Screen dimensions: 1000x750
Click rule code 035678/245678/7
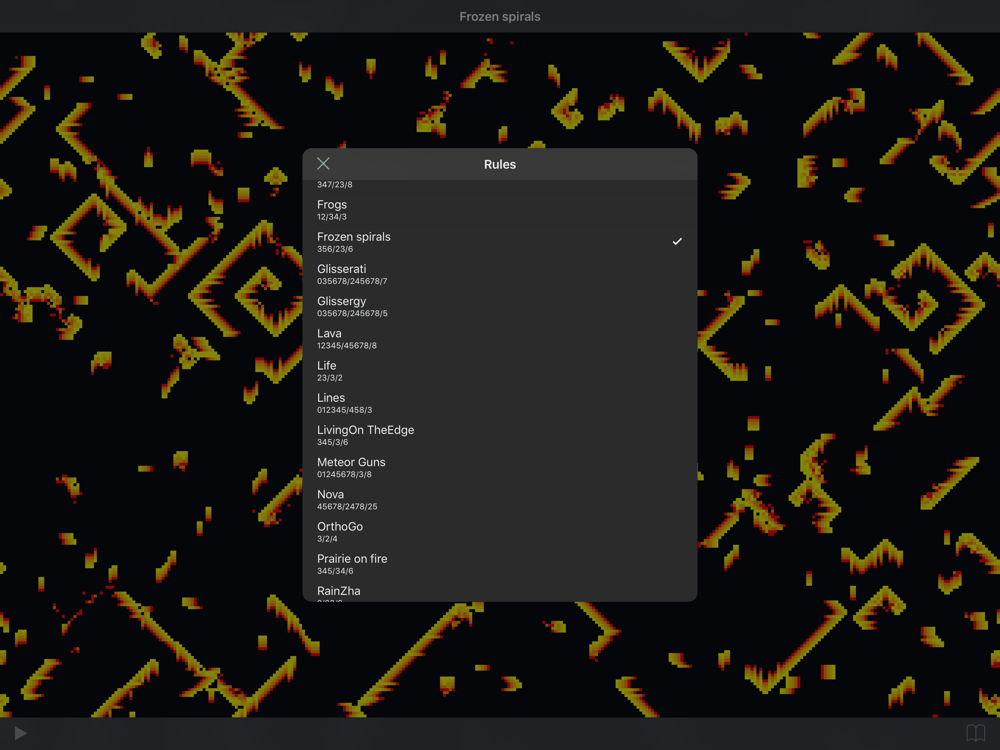352,281
